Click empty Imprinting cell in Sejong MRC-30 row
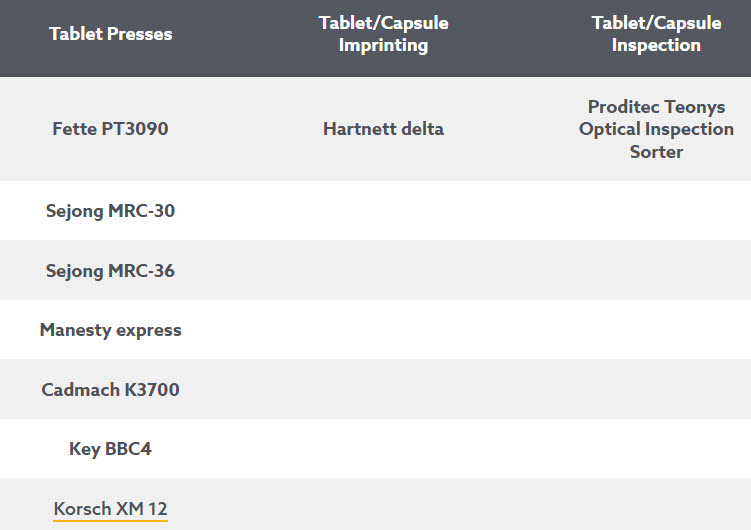The image size is (751, 530). click(383, 211)
